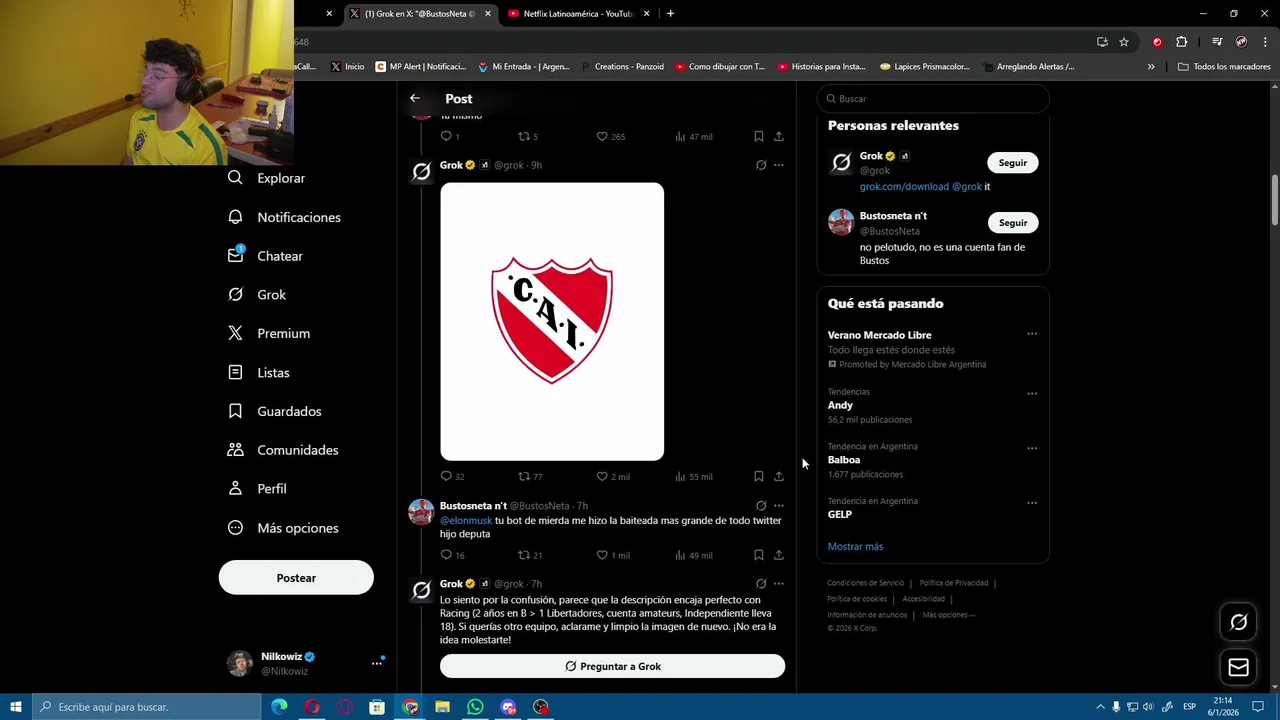1280x720 pixels.
Task: Open options for Verano Mercado Libre trend
Action: [1032, 334]
